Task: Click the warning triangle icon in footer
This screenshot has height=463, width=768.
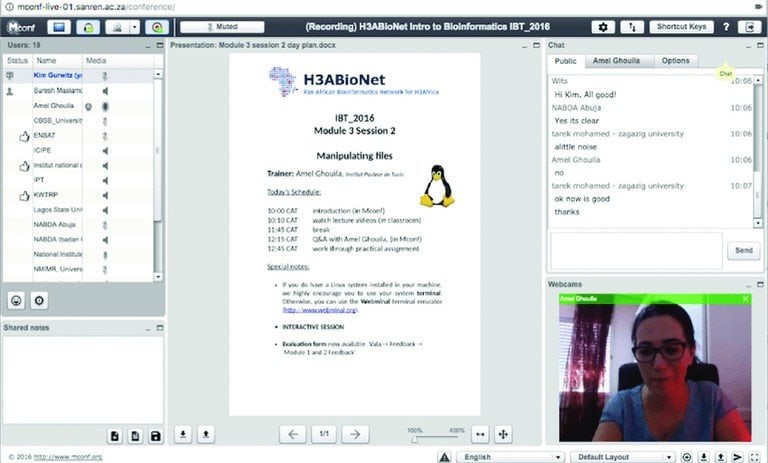Action: [444, 457]
